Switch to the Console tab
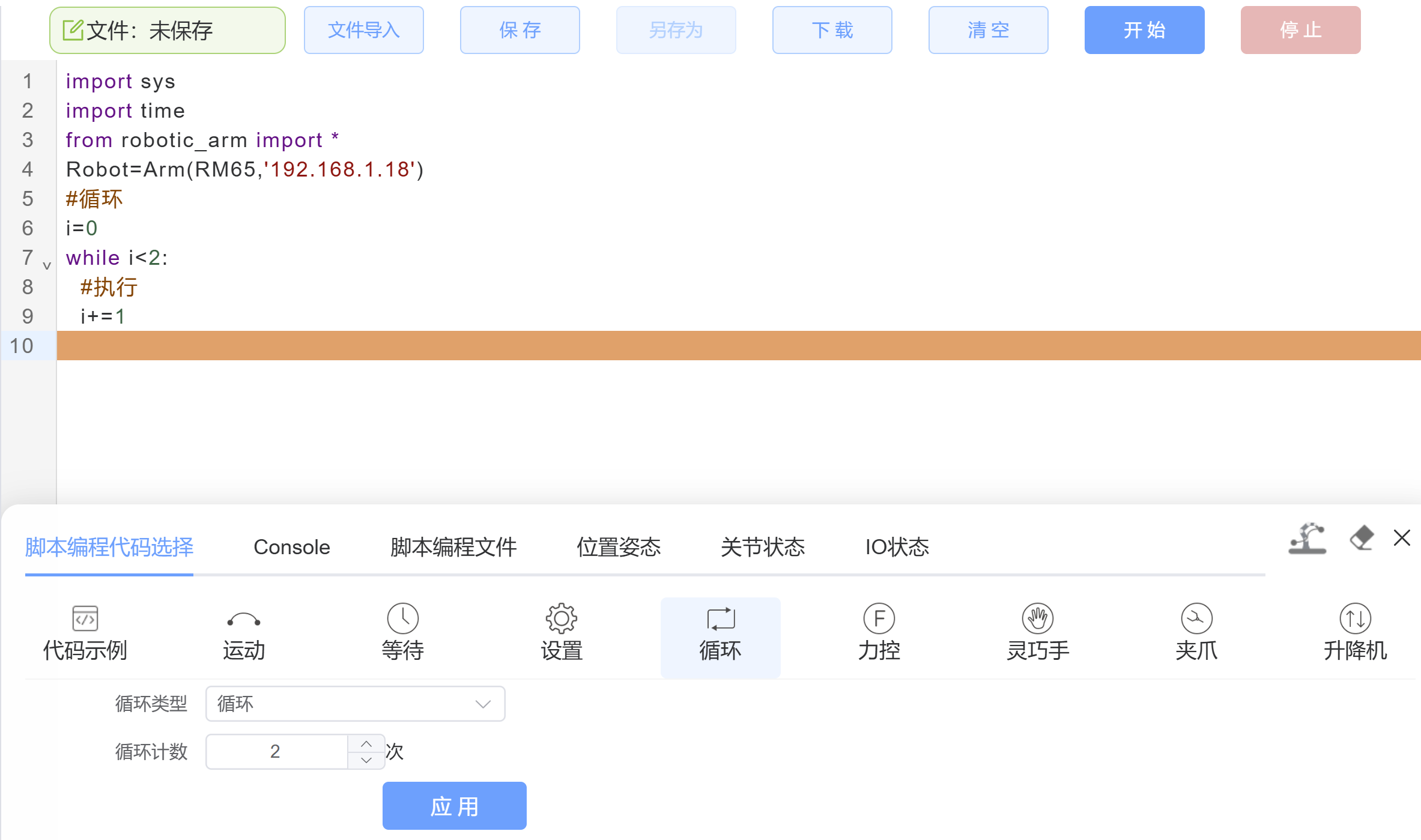 point(291,547)
